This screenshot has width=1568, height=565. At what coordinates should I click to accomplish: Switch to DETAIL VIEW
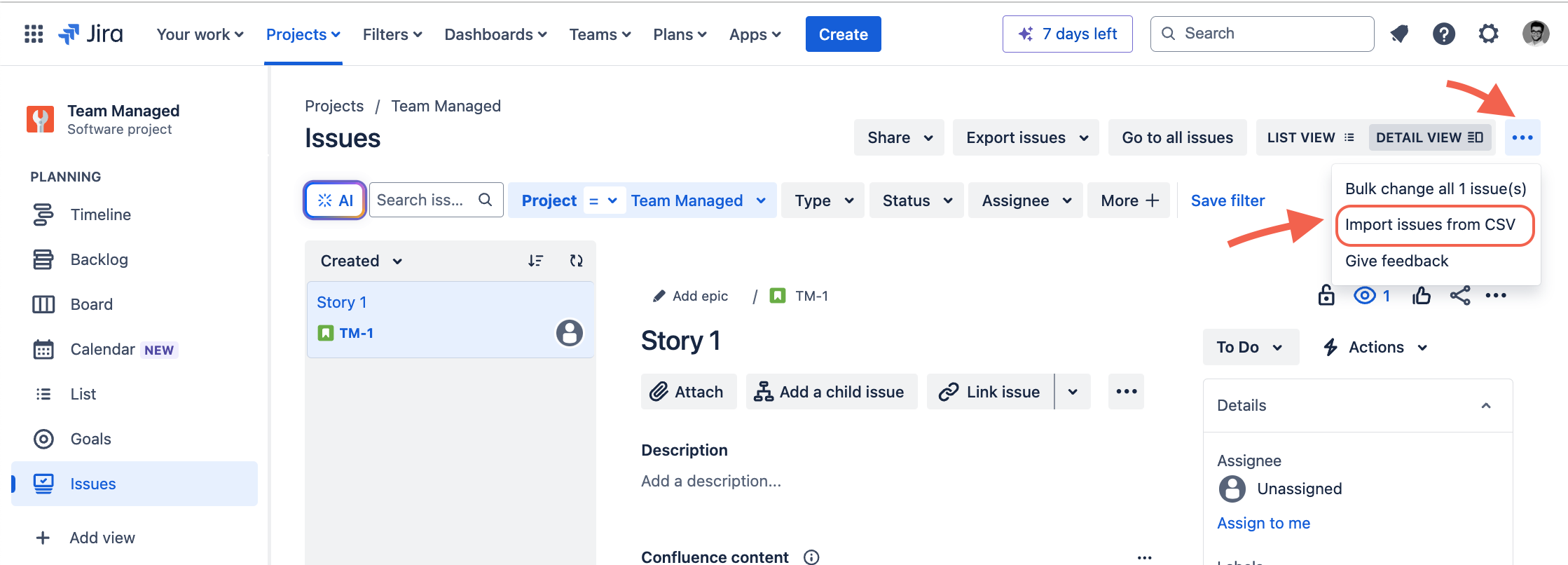[1429, 137]
